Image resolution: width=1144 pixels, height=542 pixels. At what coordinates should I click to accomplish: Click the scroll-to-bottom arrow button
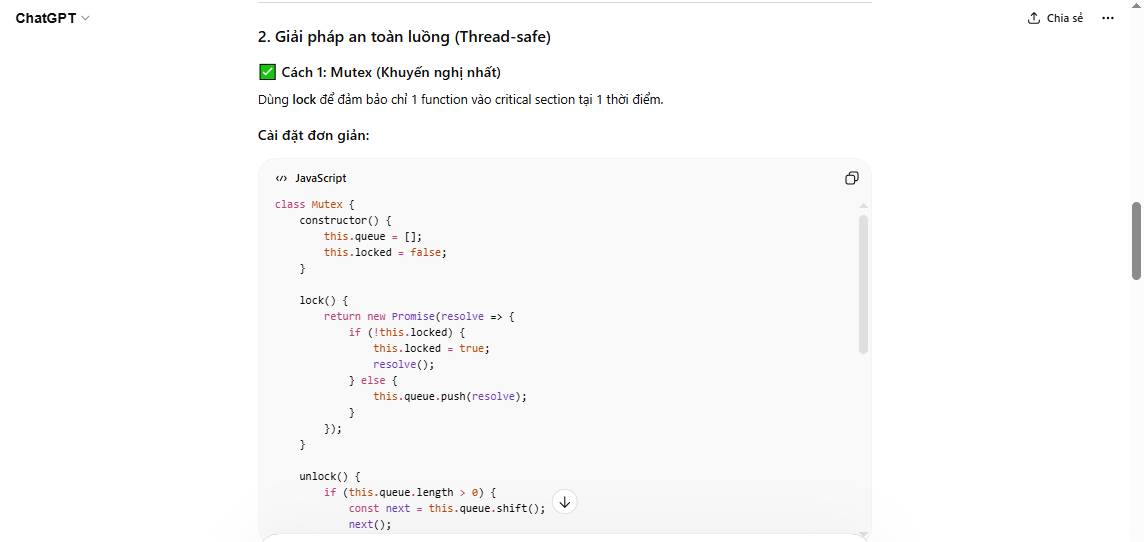point(564,501)
